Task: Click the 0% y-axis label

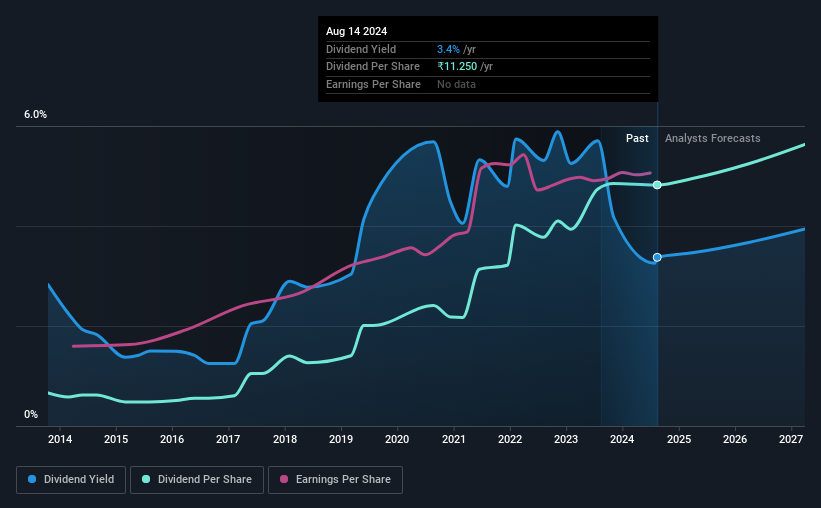Action: (x=31, y=414)
